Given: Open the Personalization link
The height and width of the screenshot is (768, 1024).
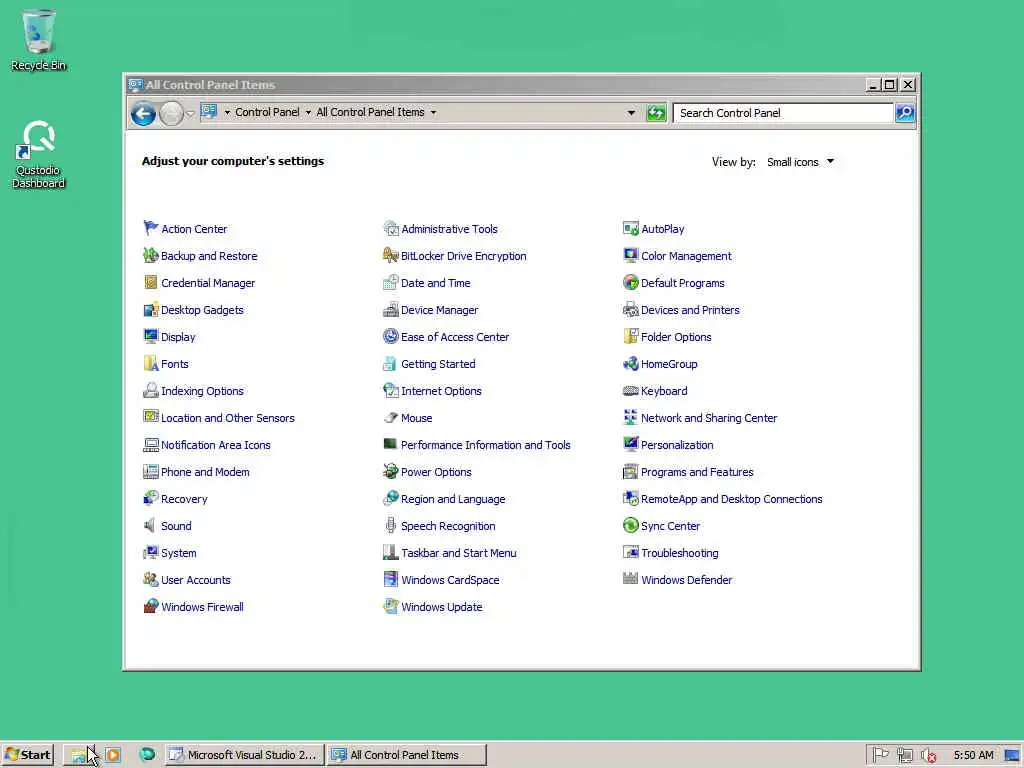Looking at the screenshot, I should [677, 445].
